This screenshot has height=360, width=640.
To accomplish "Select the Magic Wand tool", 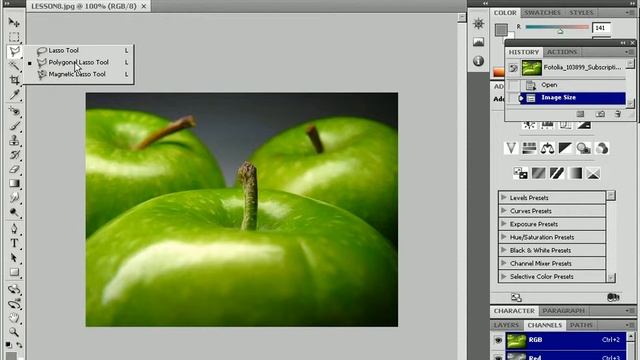I will pos(14,65).
